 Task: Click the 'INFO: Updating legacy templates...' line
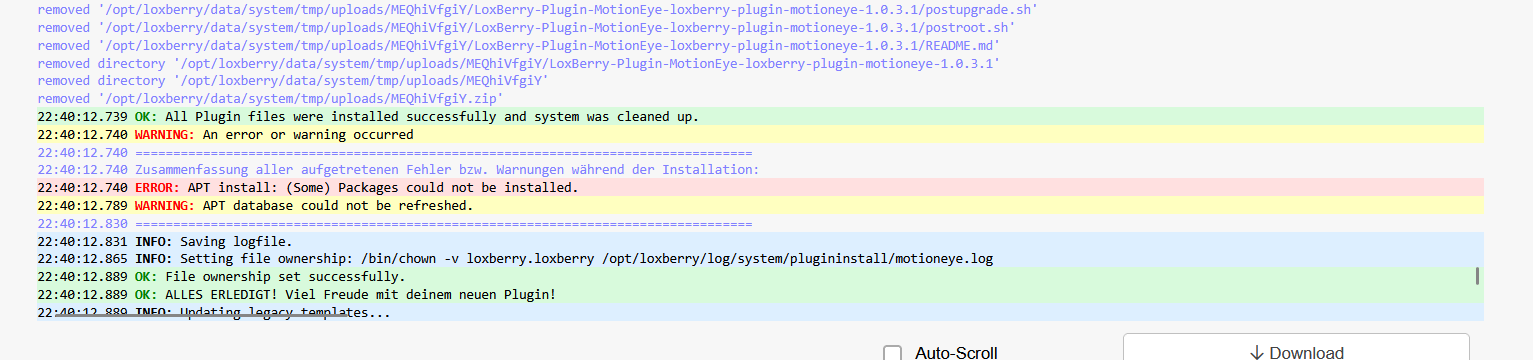[x=760, y=312]
